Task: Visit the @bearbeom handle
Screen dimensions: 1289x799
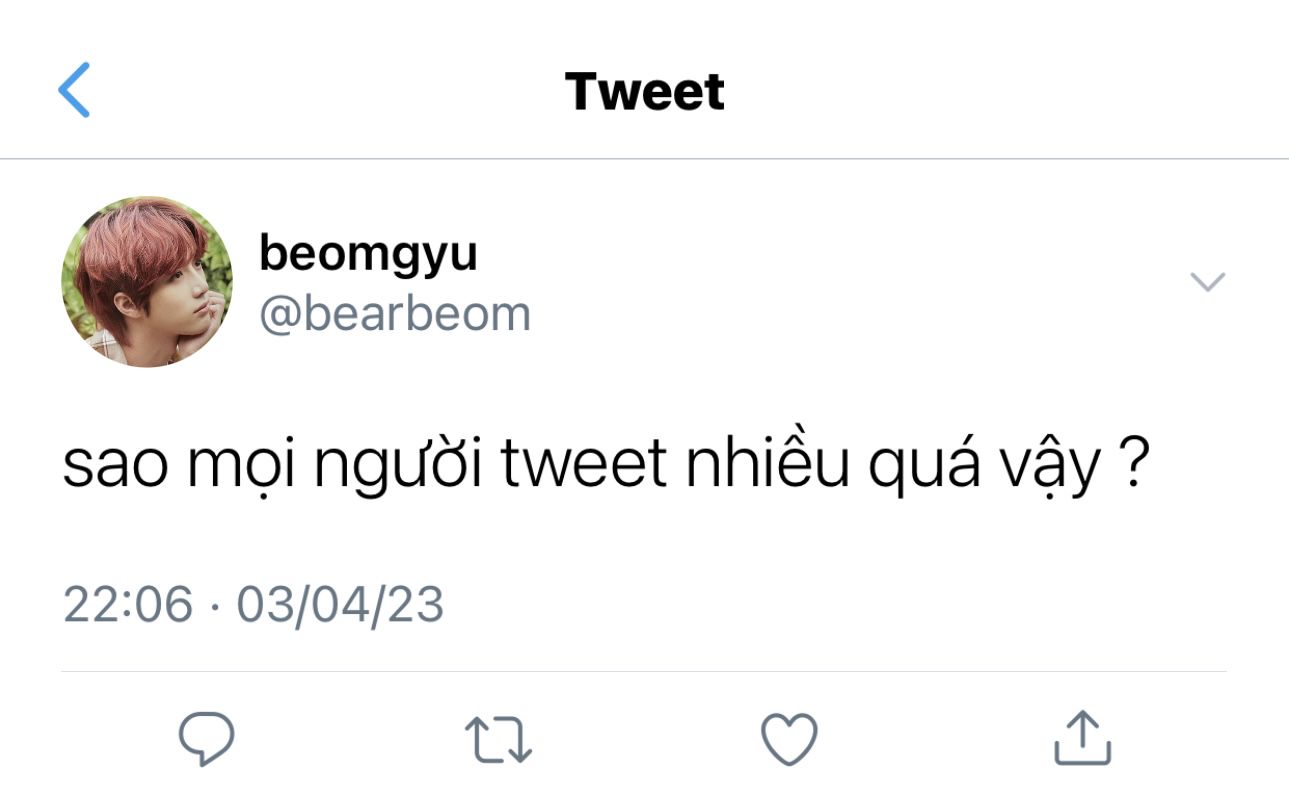Action: pyautogui.click(x=395, y=315)
